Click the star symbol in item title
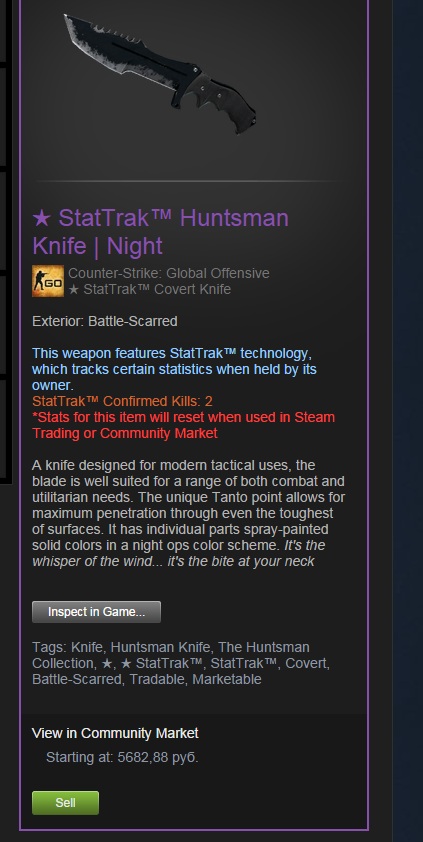Screen dimensions: 423x842 click(42, 219)
